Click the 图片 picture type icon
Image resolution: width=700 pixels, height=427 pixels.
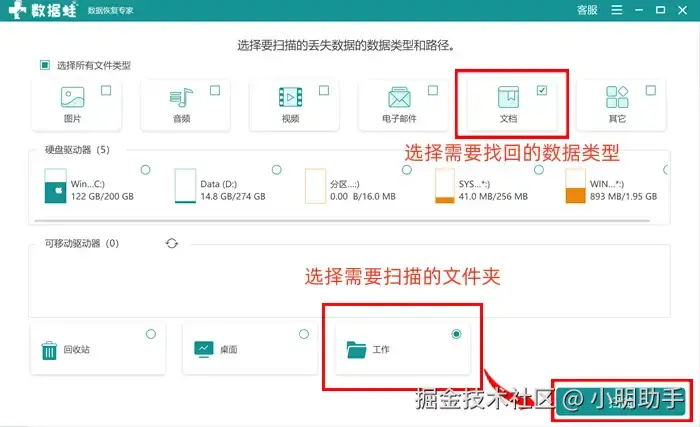pyautogui.click(x=72, y=97)
